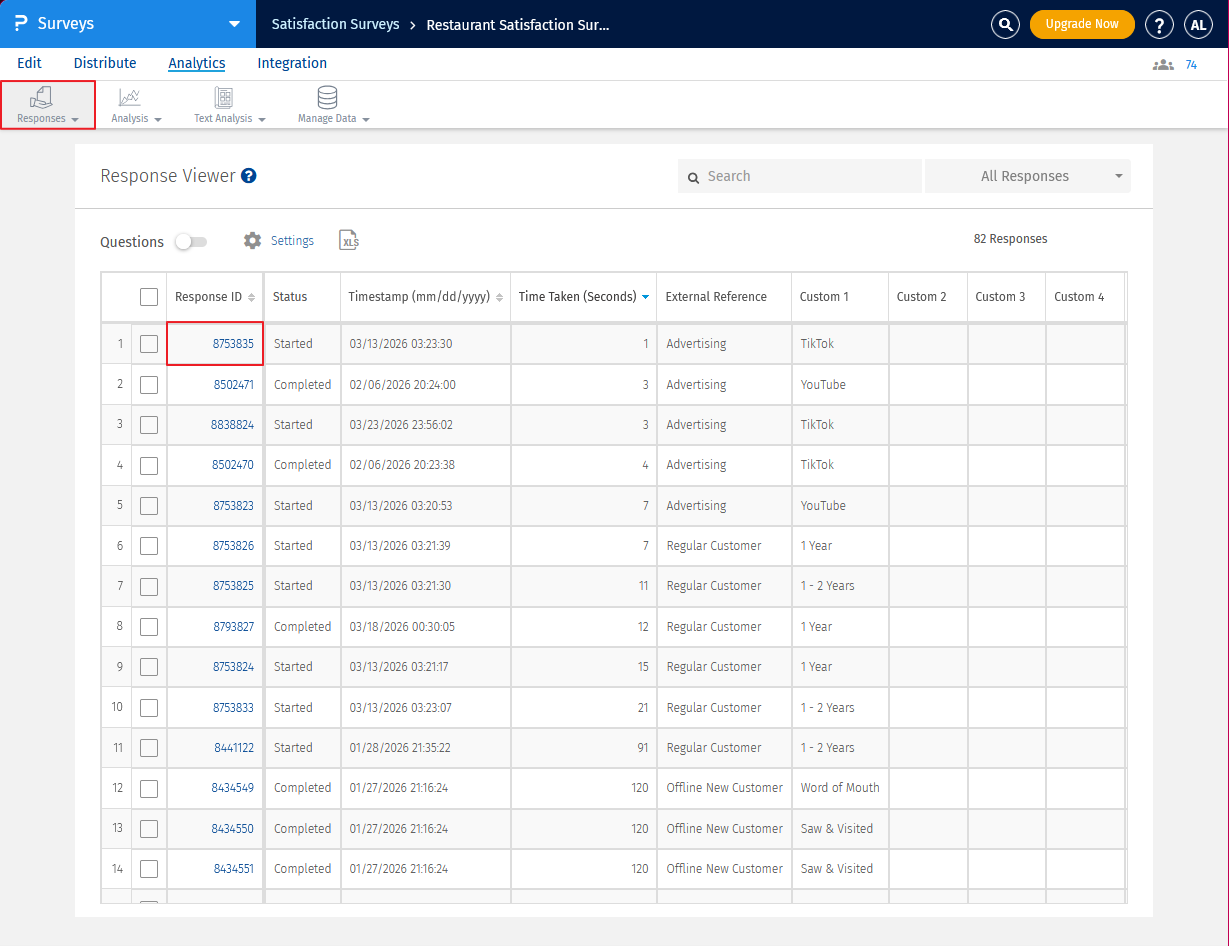Sort by Time Taken (Seconds) column arrow
The image size is (1229, 946).
(645, 297)
